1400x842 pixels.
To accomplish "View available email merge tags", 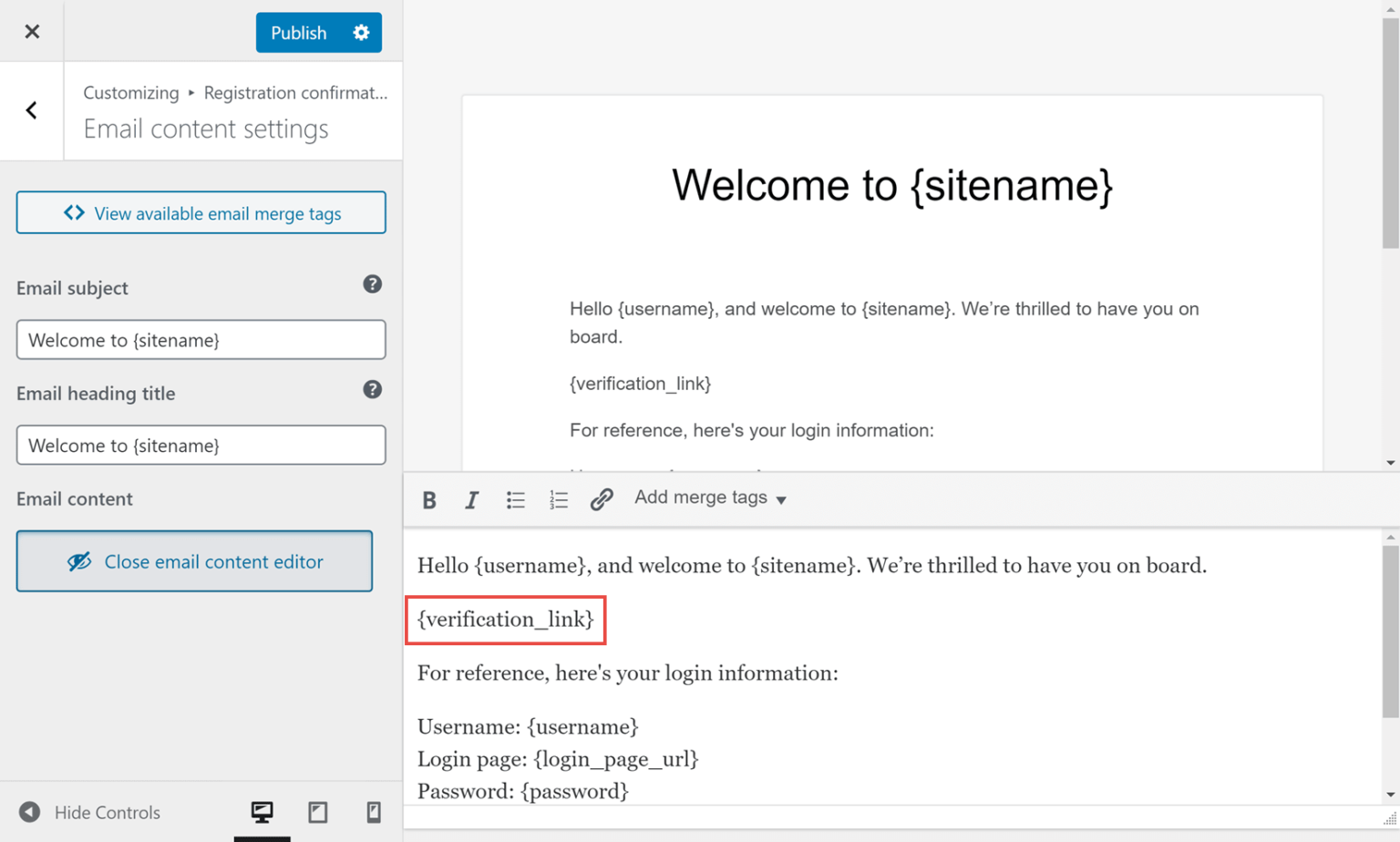I will pyautogui.click(x=201, y=213).
